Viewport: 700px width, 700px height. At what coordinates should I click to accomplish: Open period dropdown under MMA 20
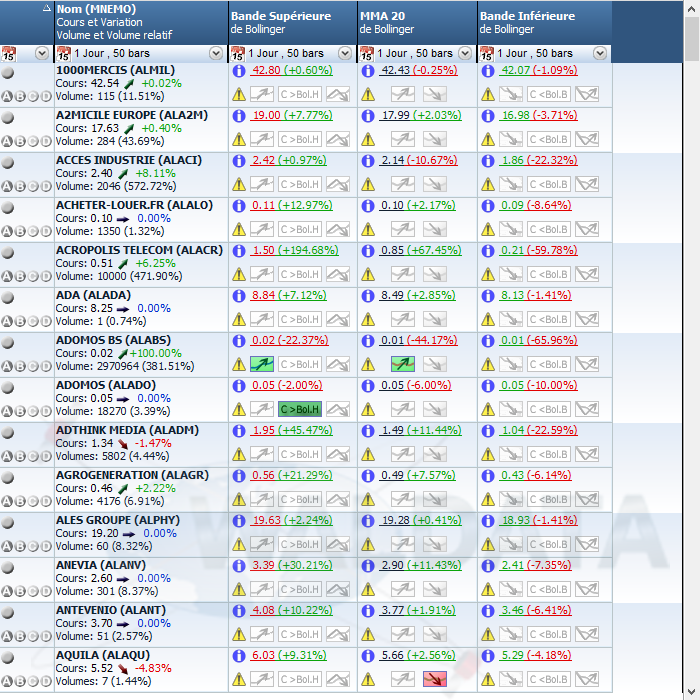[x=465, y=54]
